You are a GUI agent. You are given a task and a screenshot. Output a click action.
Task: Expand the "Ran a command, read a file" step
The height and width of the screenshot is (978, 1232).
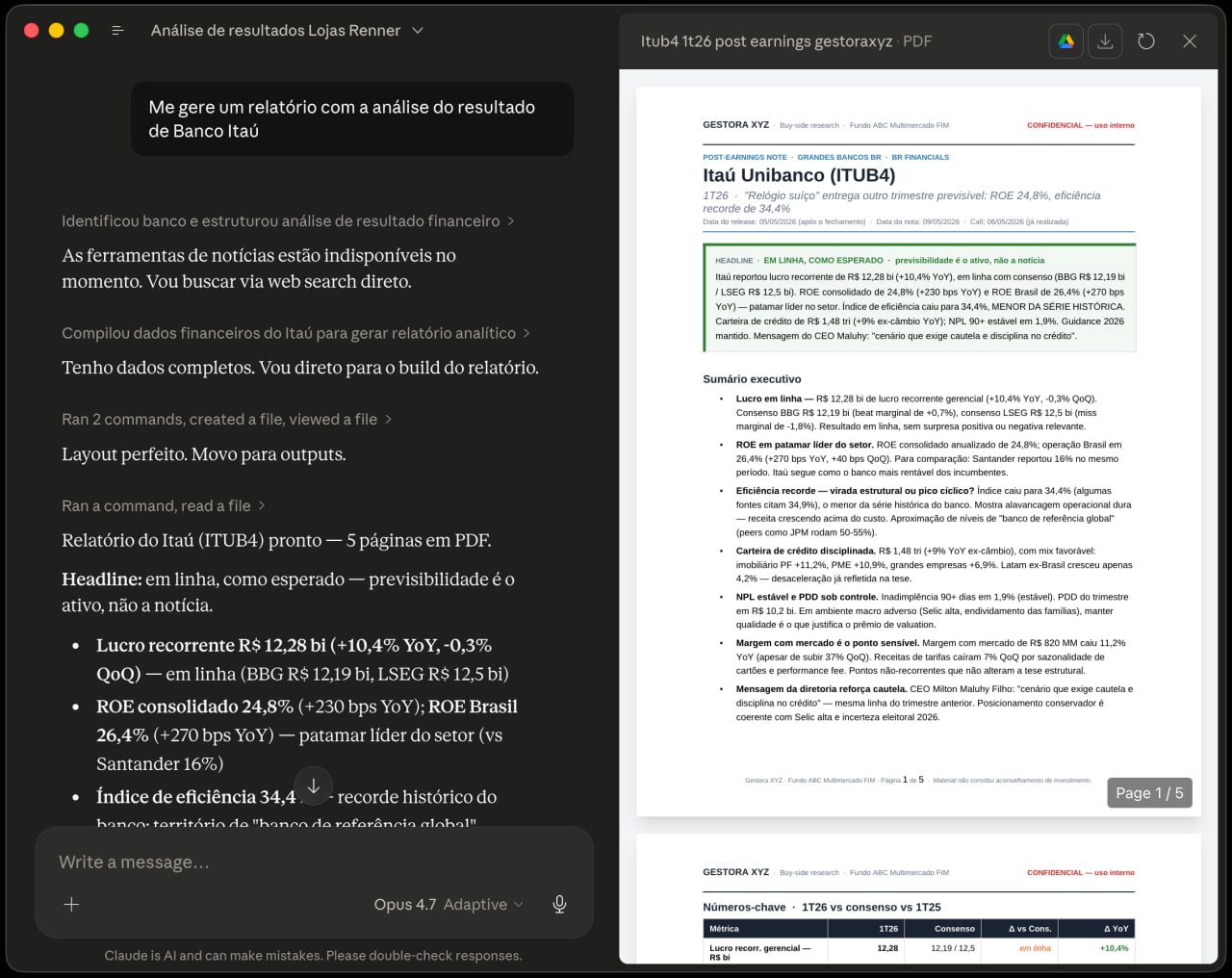tap(163, 506)
